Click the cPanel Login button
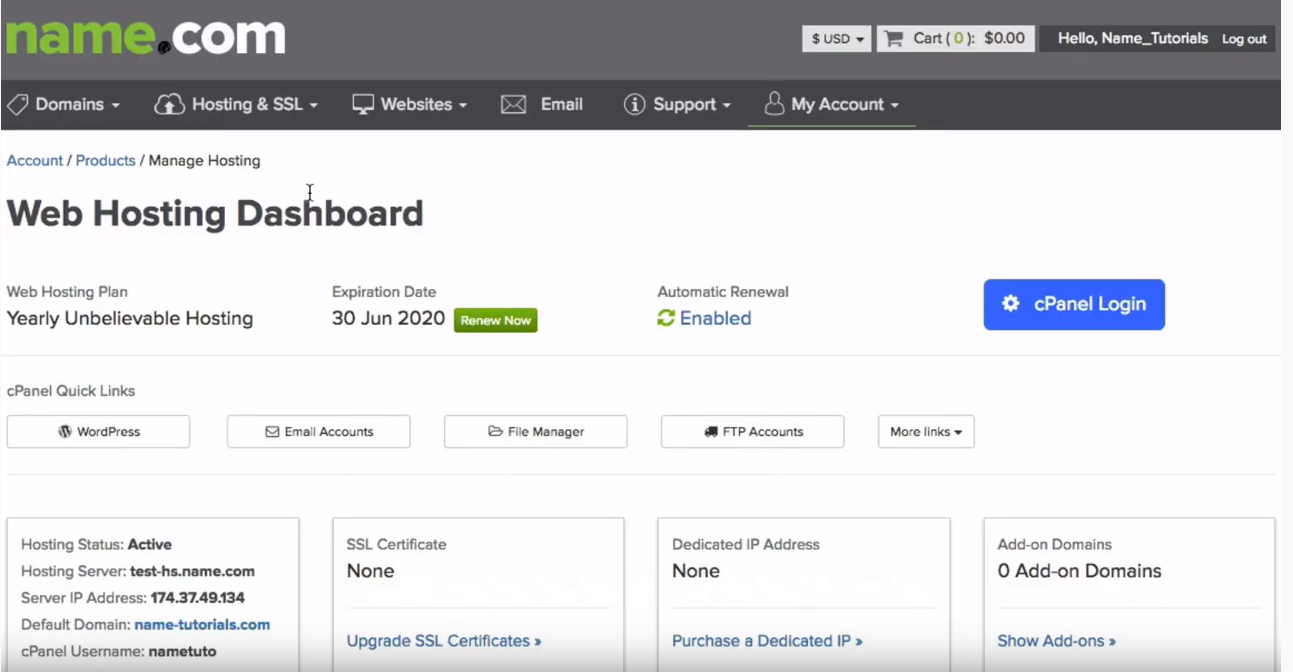The image size is (1293, 672). [x=1074, y=304]
